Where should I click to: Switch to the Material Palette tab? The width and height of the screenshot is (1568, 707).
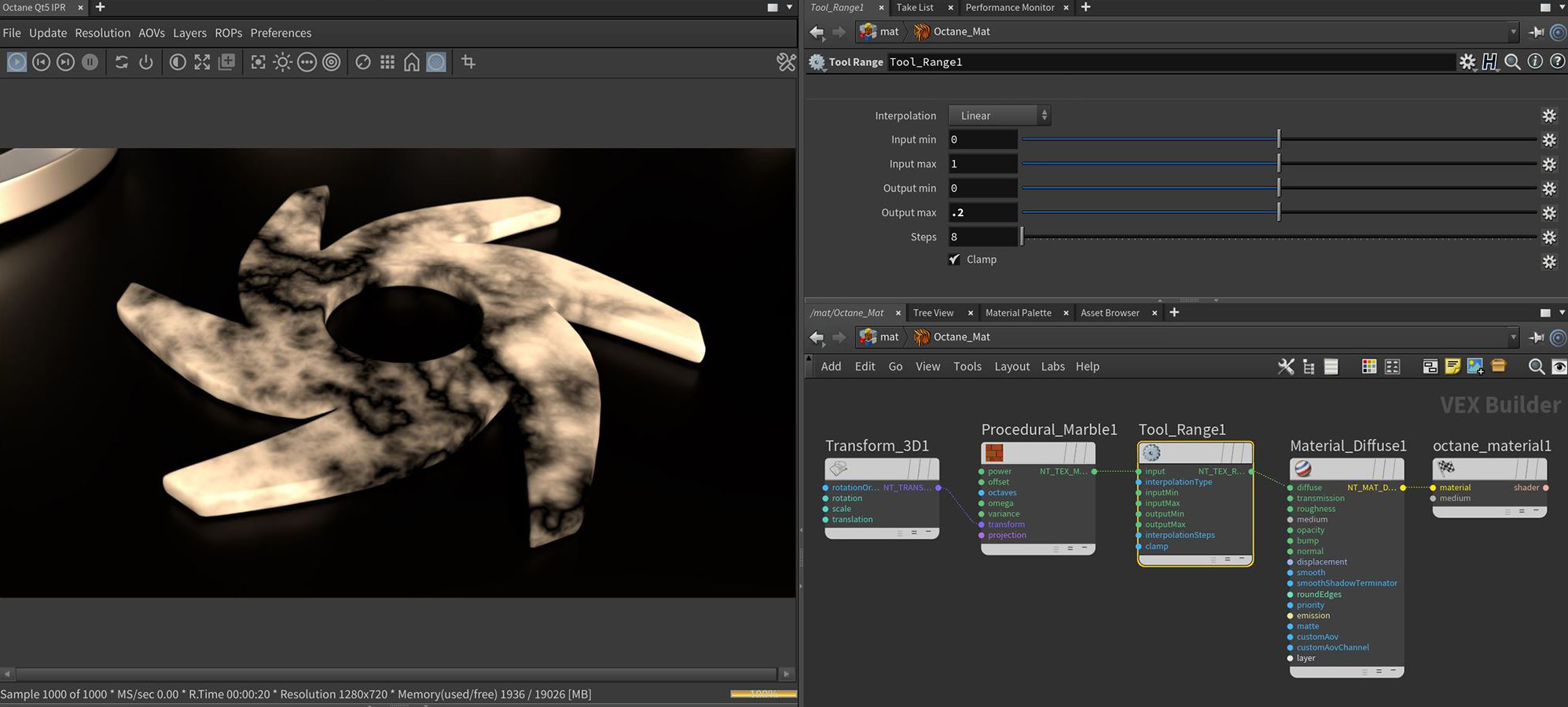(x=1018, y=313)
